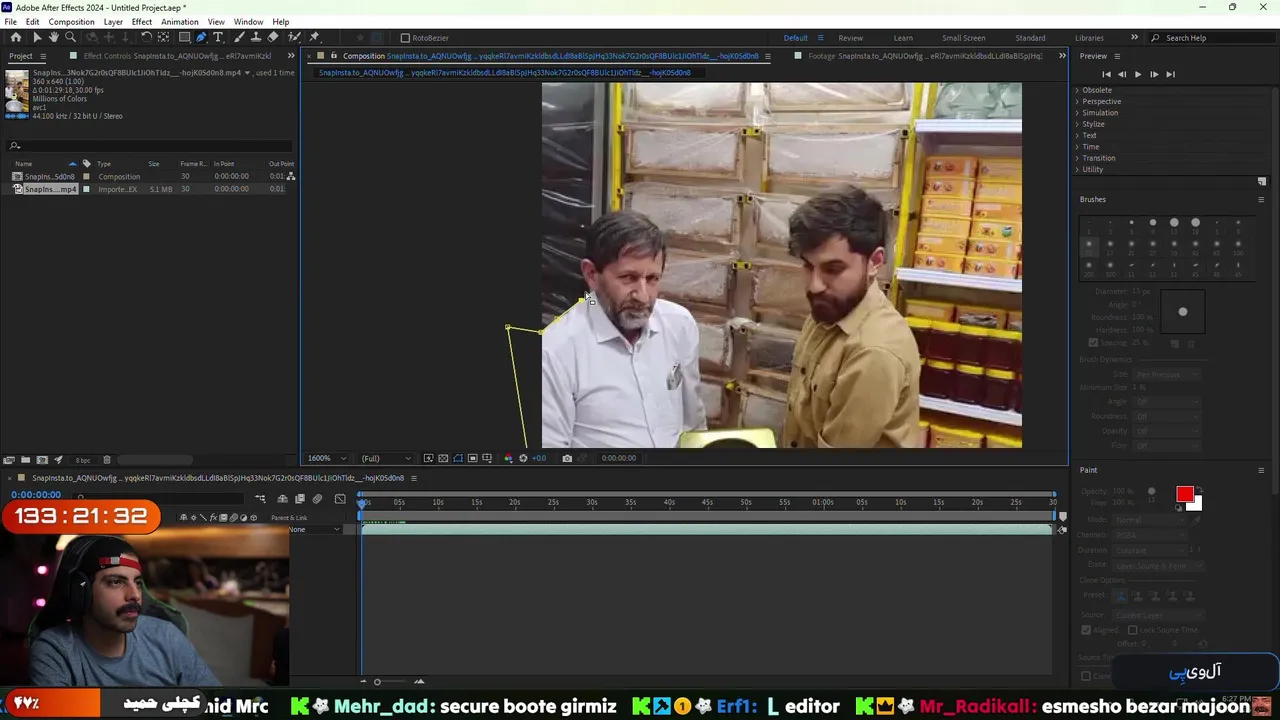Click the reset exposure icon
1280x720 pixels.
pyautogui.click(x=523, y=458)
